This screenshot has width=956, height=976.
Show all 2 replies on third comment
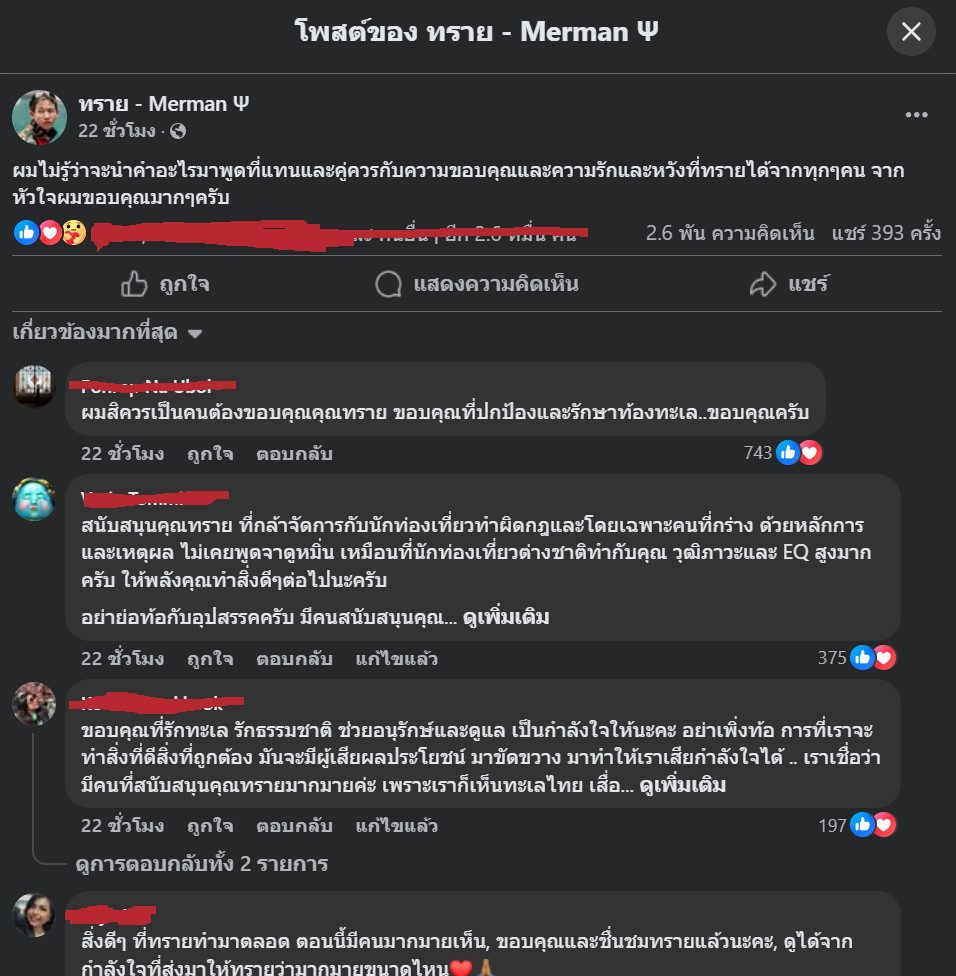(x=202, y=864)
